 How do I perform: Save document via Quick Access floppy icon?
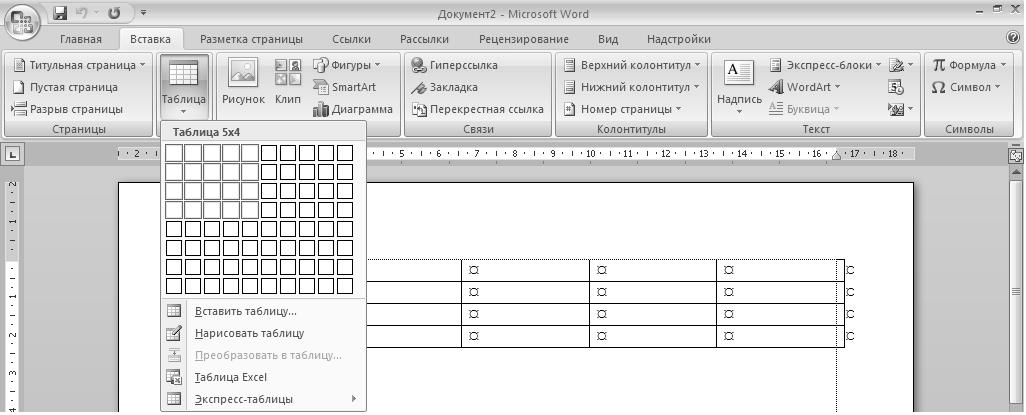pyautogui.click(x=60, y=12)
